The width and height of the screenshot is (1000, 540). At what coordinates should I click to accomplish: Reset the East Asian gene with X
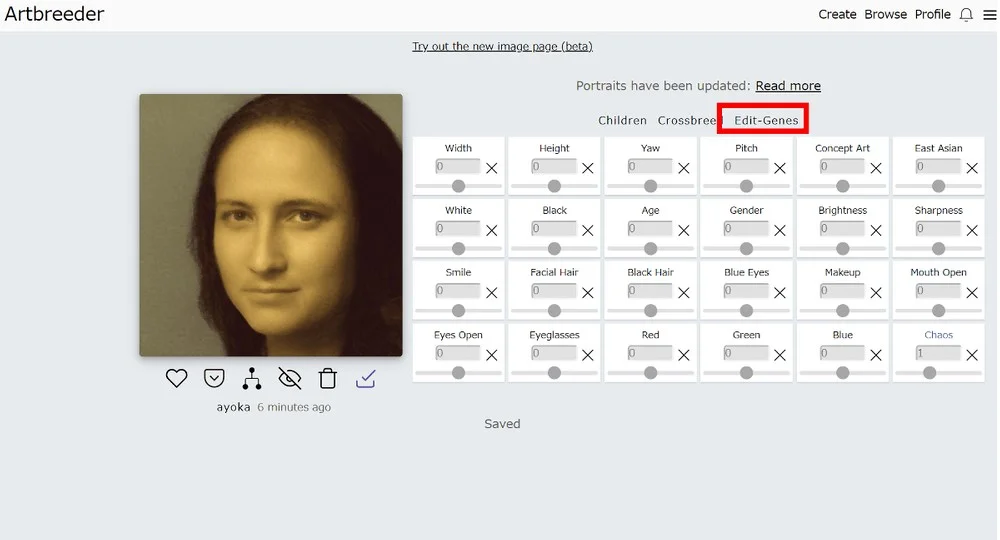tap(971, 168)
